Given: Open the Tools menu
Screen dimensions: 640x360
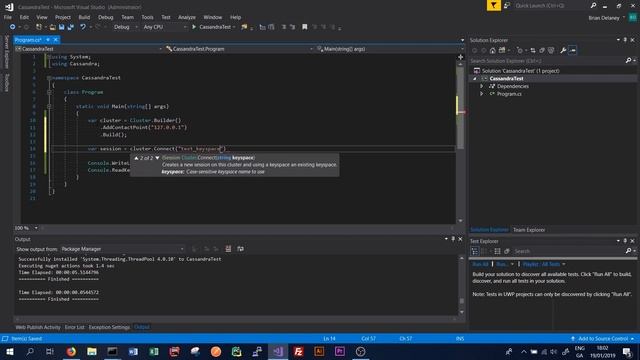Looking at the screenshot, I should [x=147, y=17].
